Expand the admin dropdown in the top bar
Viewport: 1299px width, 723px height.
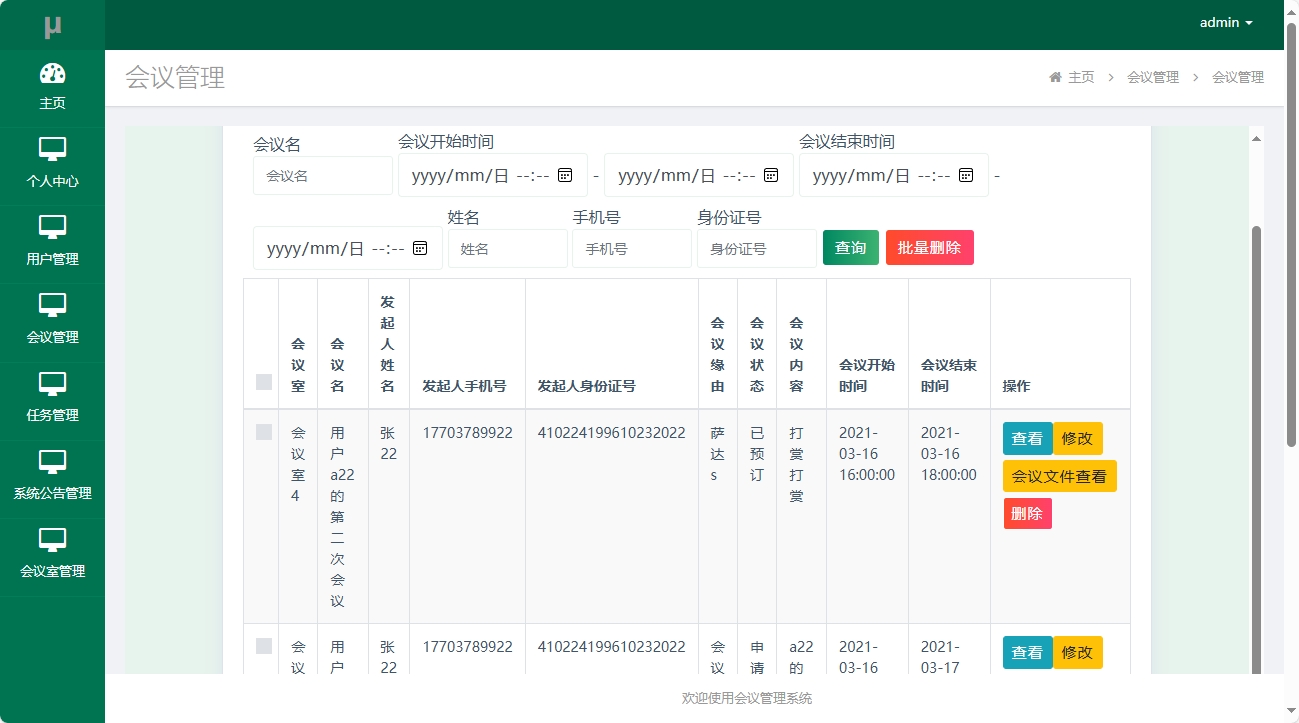[x=1224, y=22]
